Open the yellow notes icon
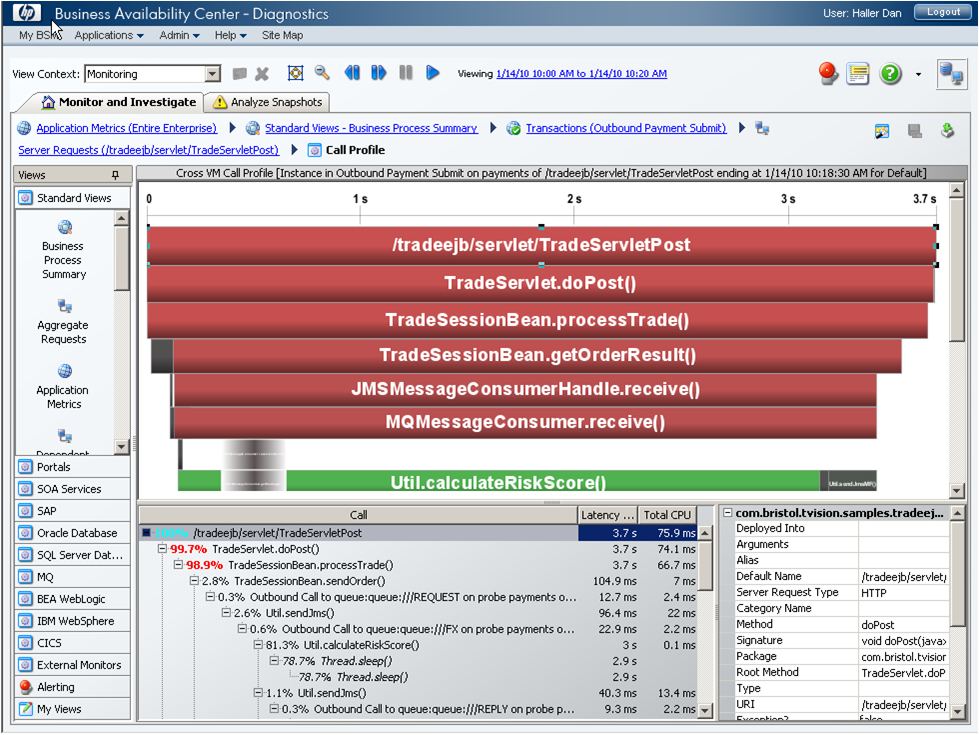This screenshot has height=735, width=979. (x=858, y=74)
